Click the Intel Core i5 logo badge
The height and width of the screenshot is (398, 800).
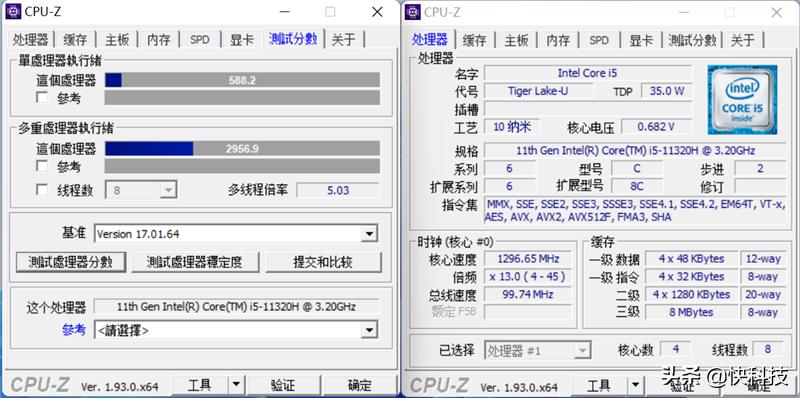(x=742, y=100)
